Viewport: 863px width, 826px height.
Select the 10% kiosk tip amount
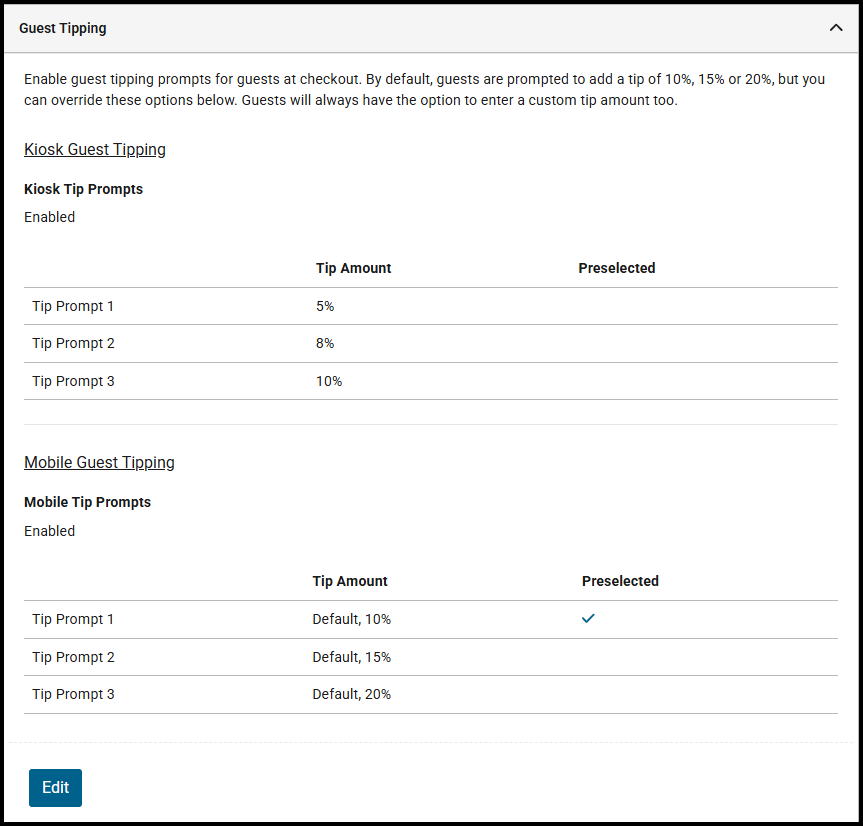click(x=329, y=381)
